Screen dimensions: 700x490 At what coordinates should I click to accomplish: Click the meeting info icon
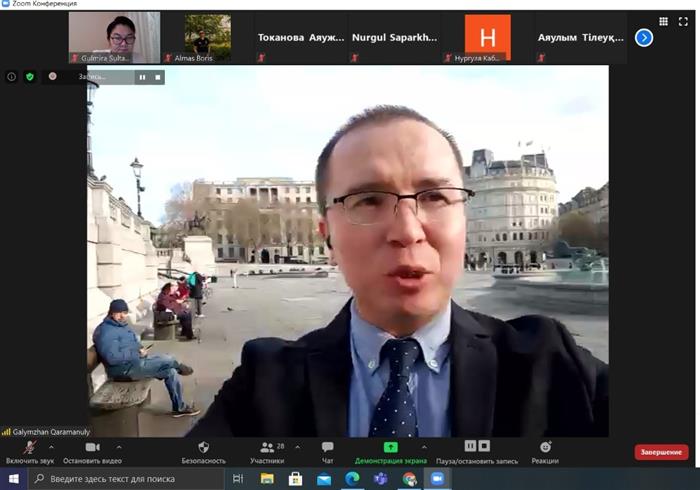point(12,76)
